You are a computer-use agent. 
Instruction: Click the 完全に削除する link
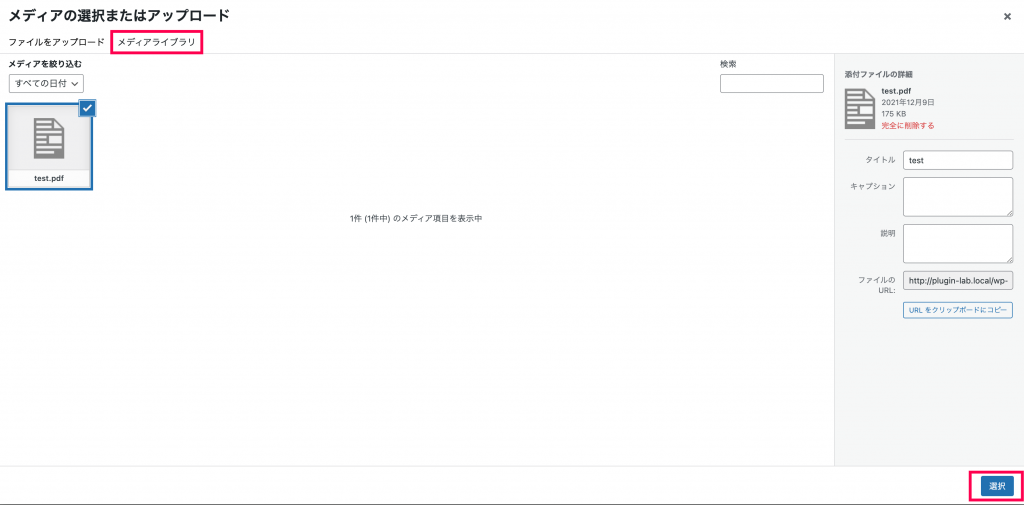point(908,125)
